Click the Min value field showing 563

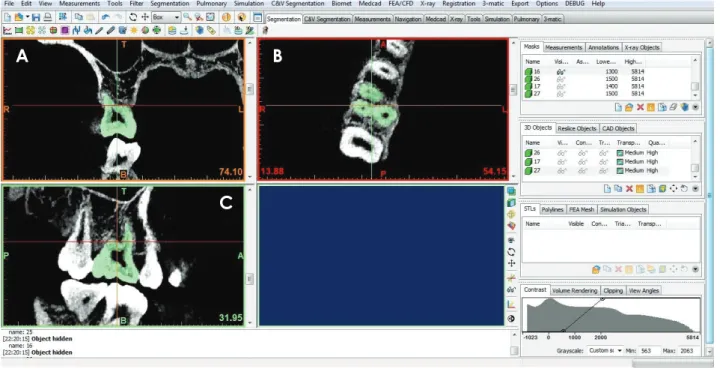pos(649,351)
